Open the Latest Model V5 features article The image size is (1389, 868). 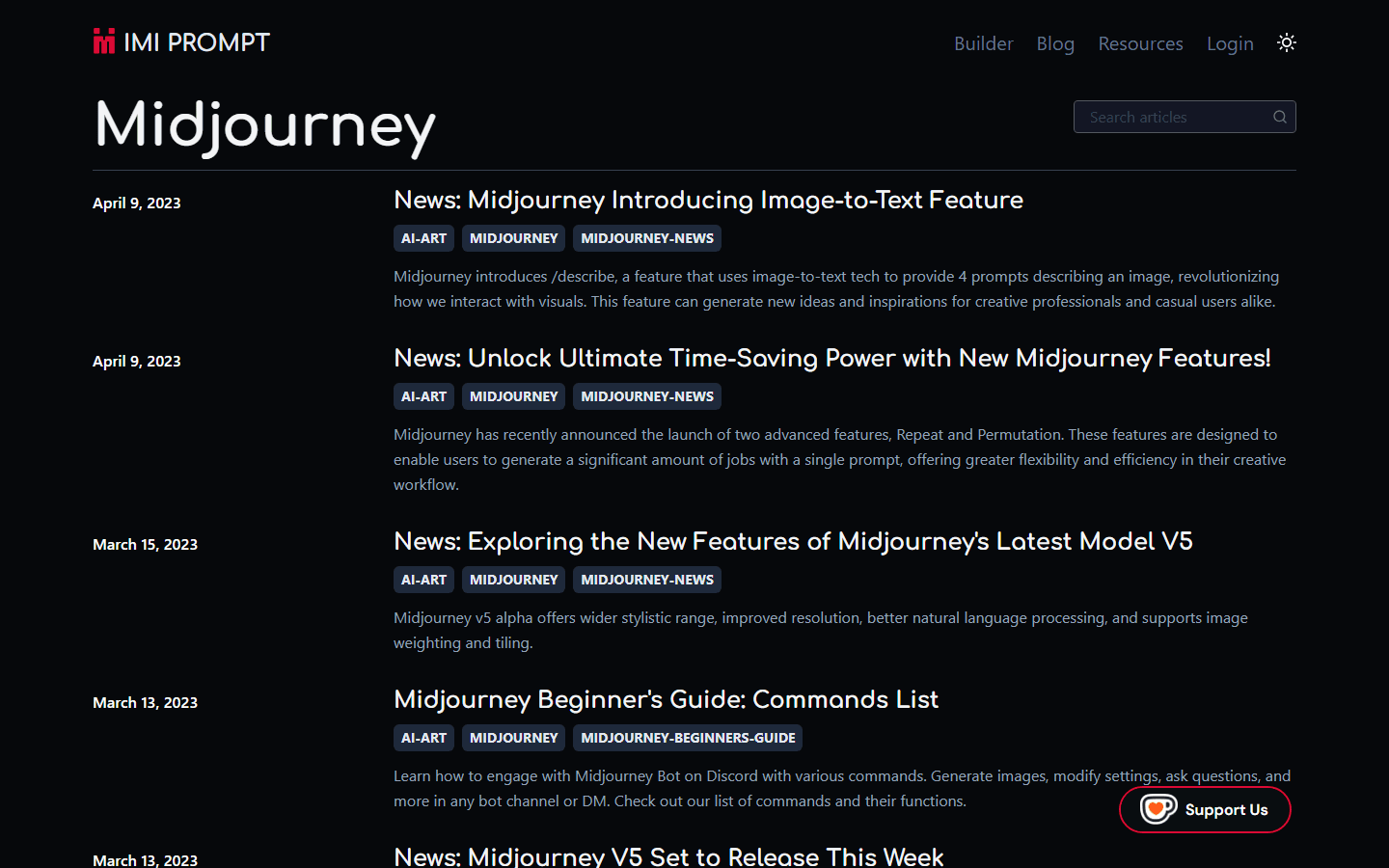(793, 541)
